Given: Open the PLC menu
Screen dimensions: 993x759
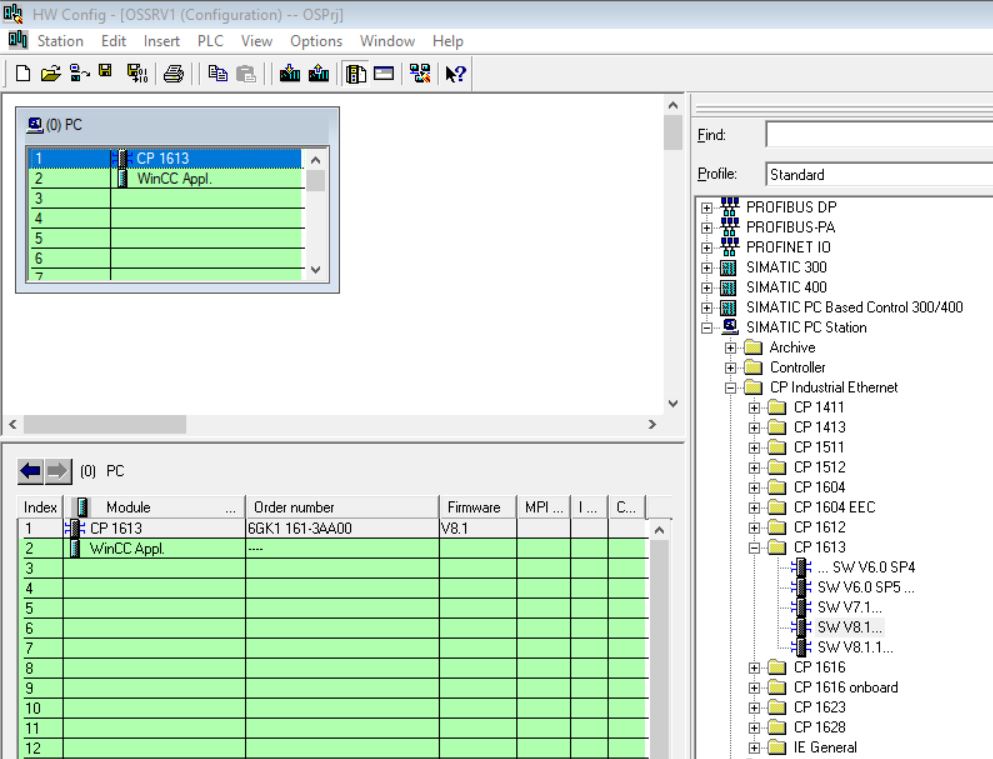Looking at the screenshot, I should click(x=210, y=41).
